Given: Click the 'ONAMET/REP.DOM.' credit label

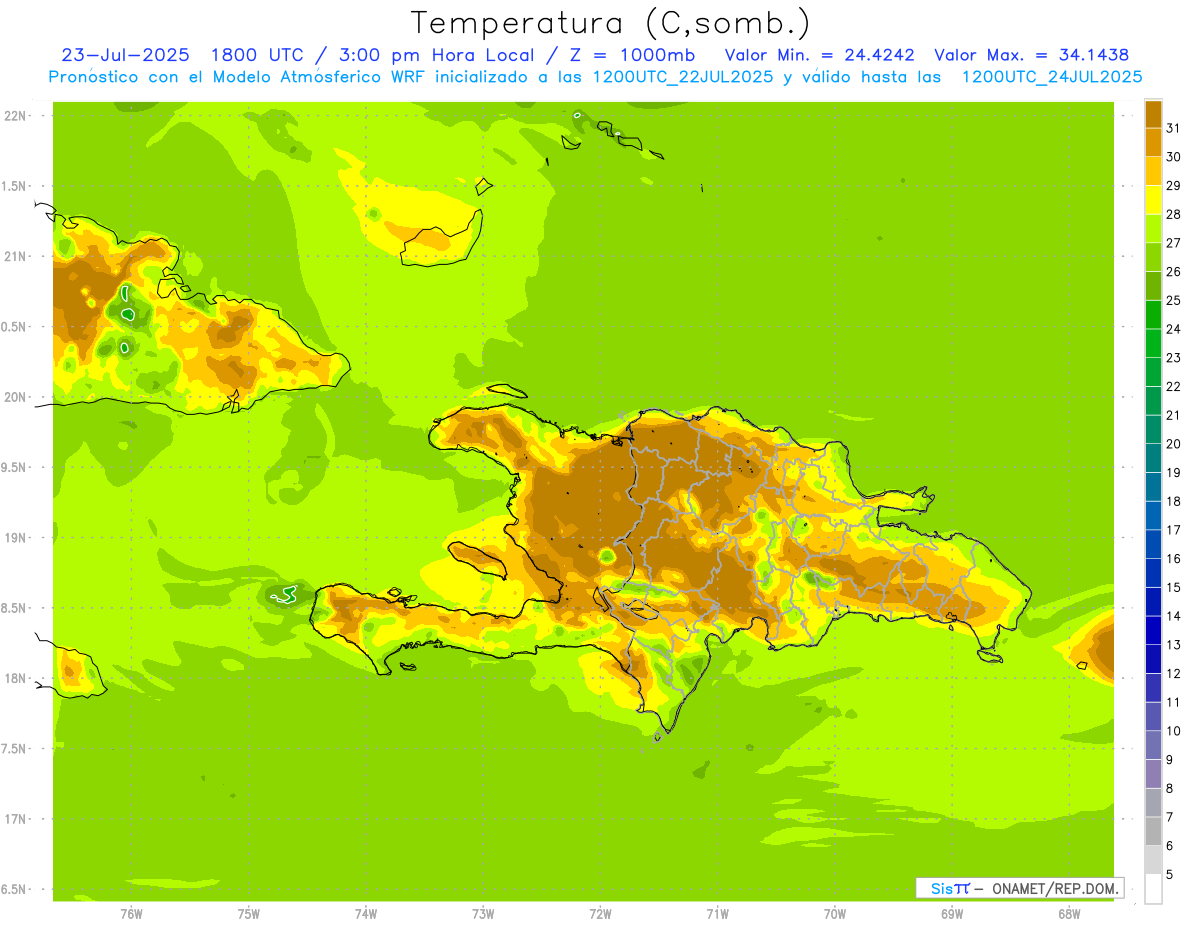Looking at the screenshot, I should point(1054,888).
